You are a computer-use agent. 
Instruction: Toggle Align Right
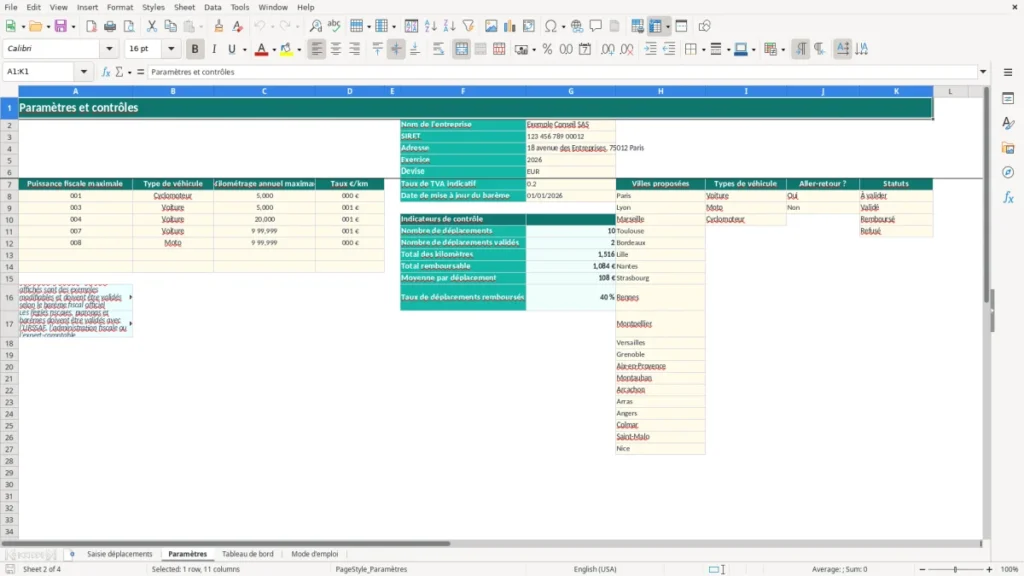355,49
